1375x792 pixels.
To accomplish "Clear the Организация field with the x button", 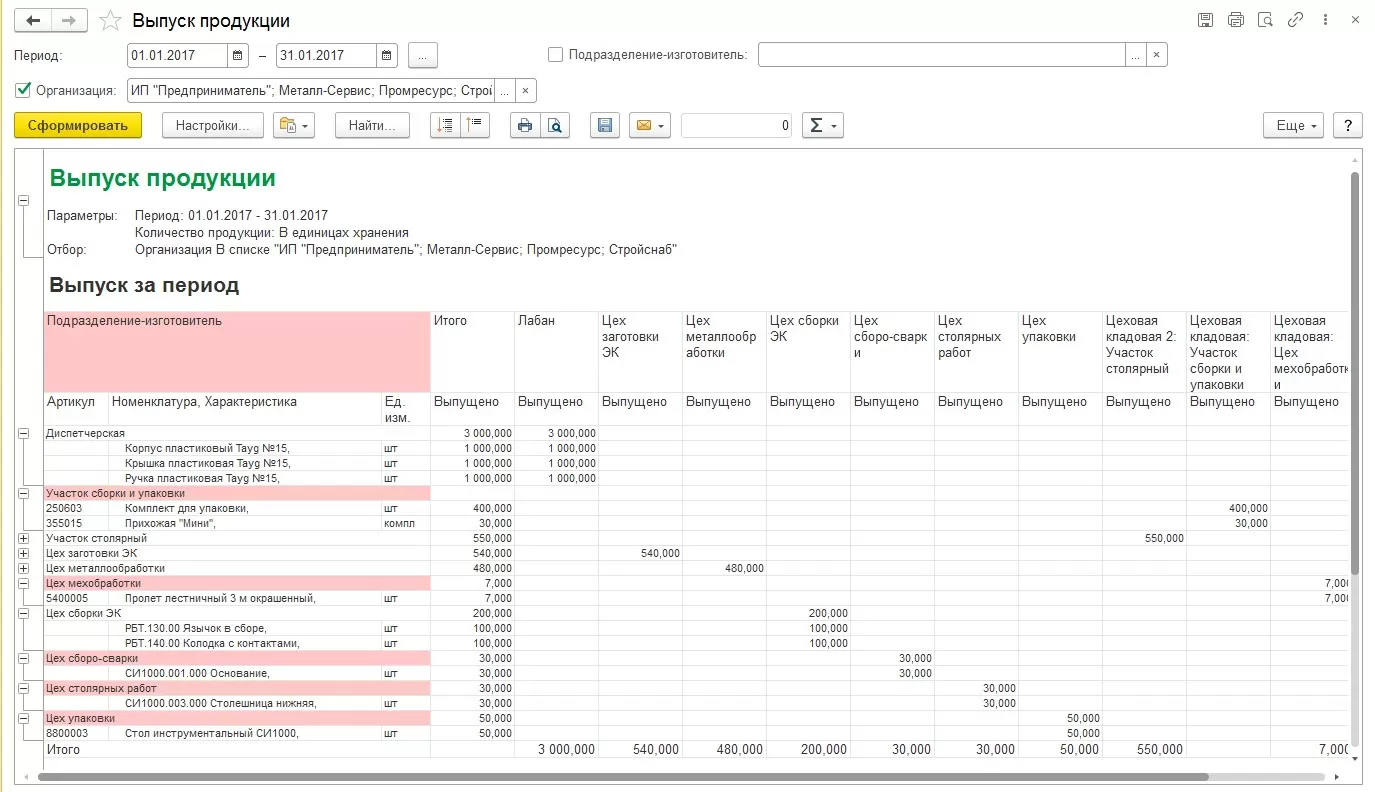I will (526, 91).
